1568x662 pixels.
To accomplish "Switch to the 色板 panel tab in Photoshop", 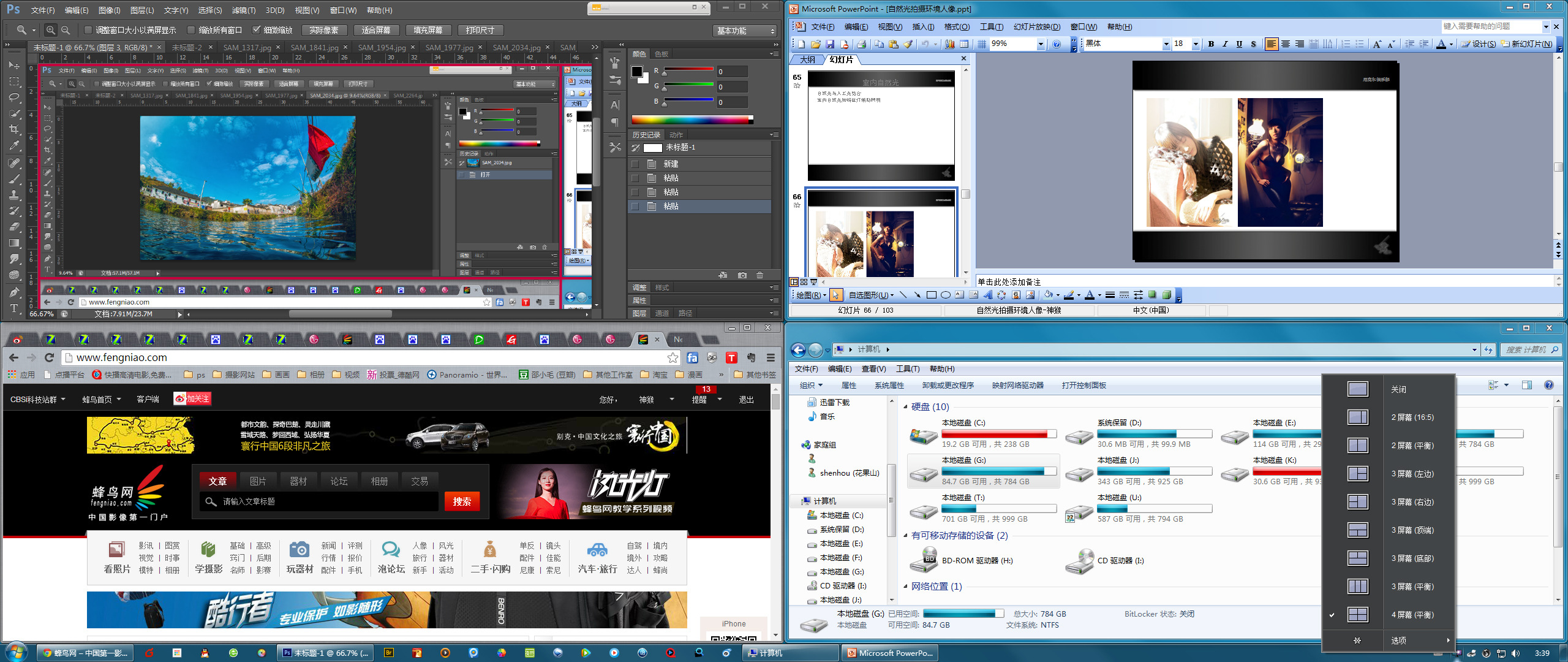I will pyautogui.click(x=661, y=54).
